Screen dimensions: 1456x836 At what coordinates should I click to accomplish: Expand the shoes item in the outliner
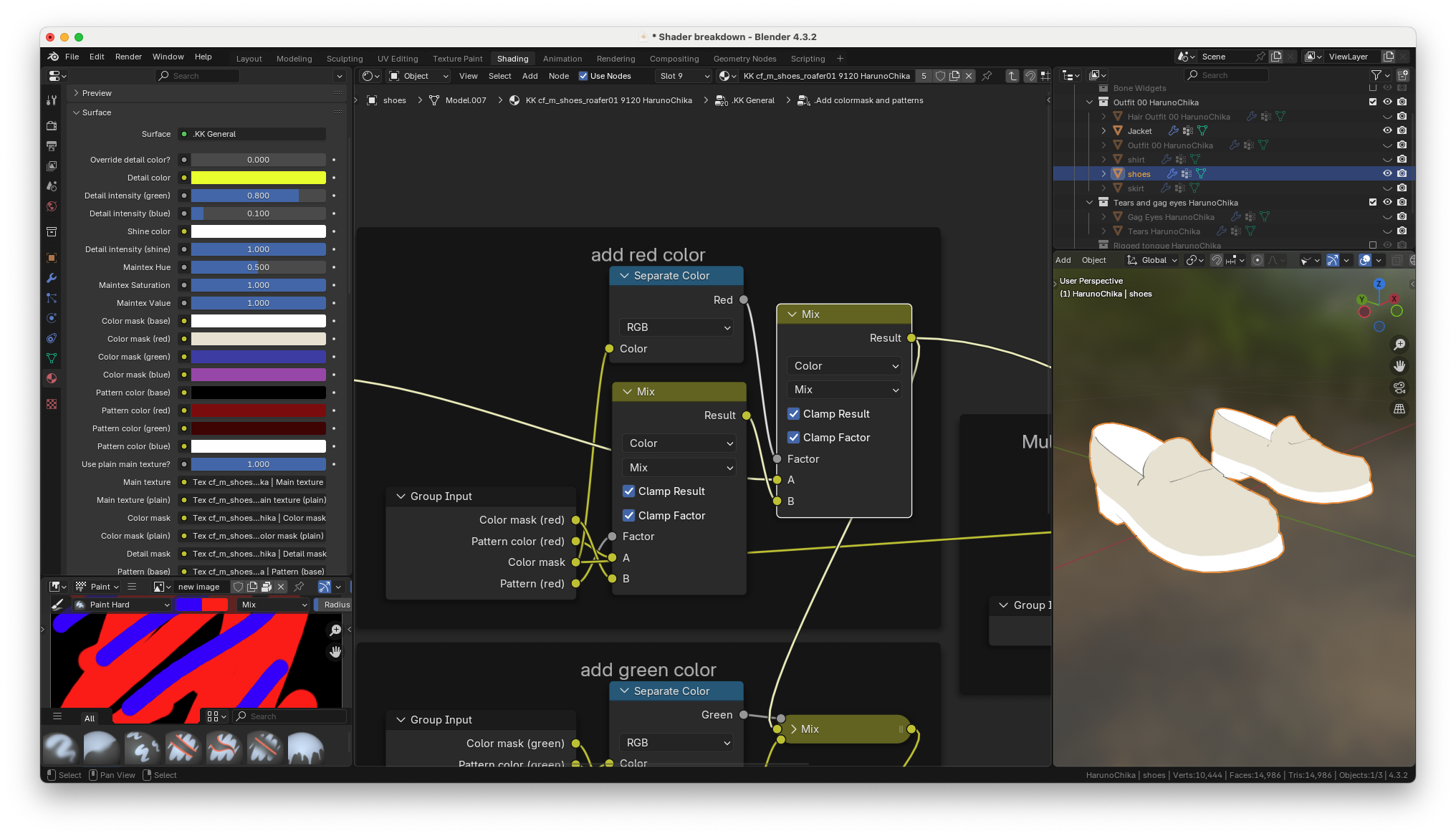1103,174
